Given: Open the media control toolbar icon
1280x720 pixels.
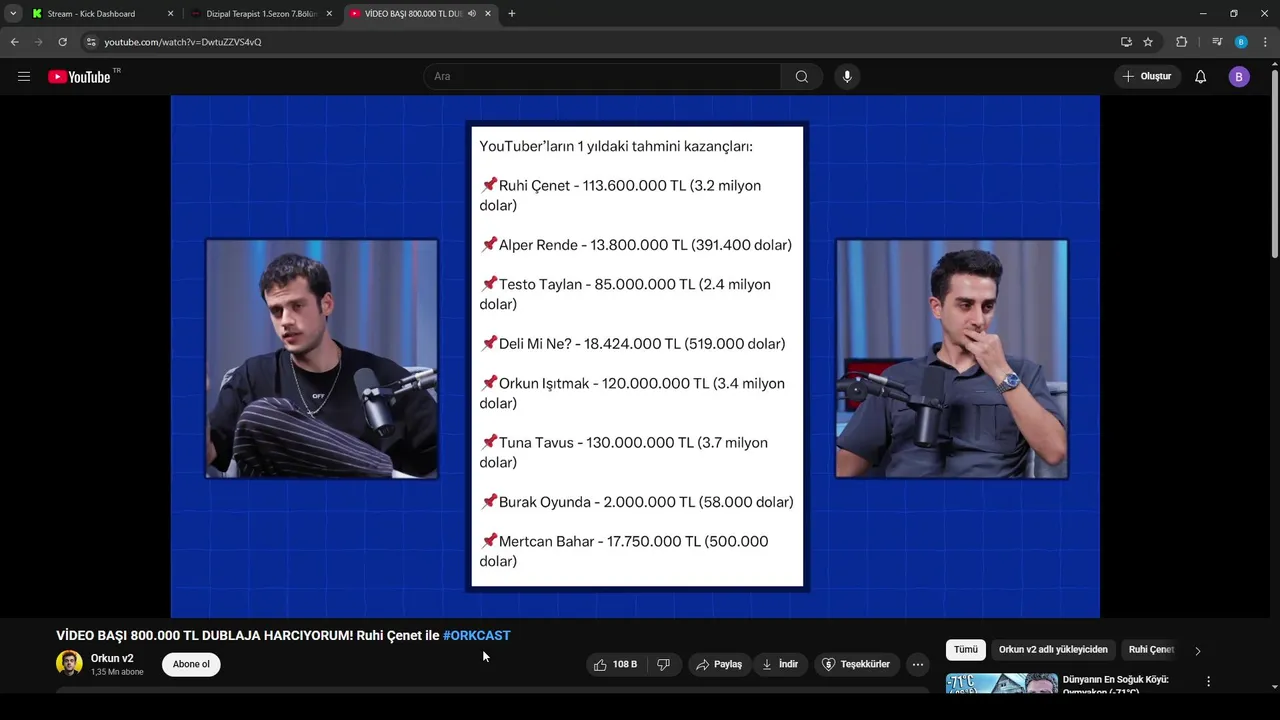Looking at the screenshot, I should [x=1217, y=42].
